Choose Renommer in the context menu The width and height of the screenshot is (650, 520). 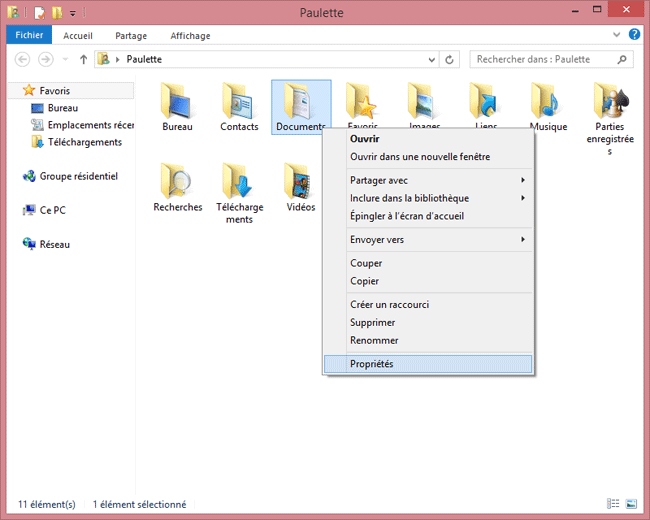coord(374,341)
